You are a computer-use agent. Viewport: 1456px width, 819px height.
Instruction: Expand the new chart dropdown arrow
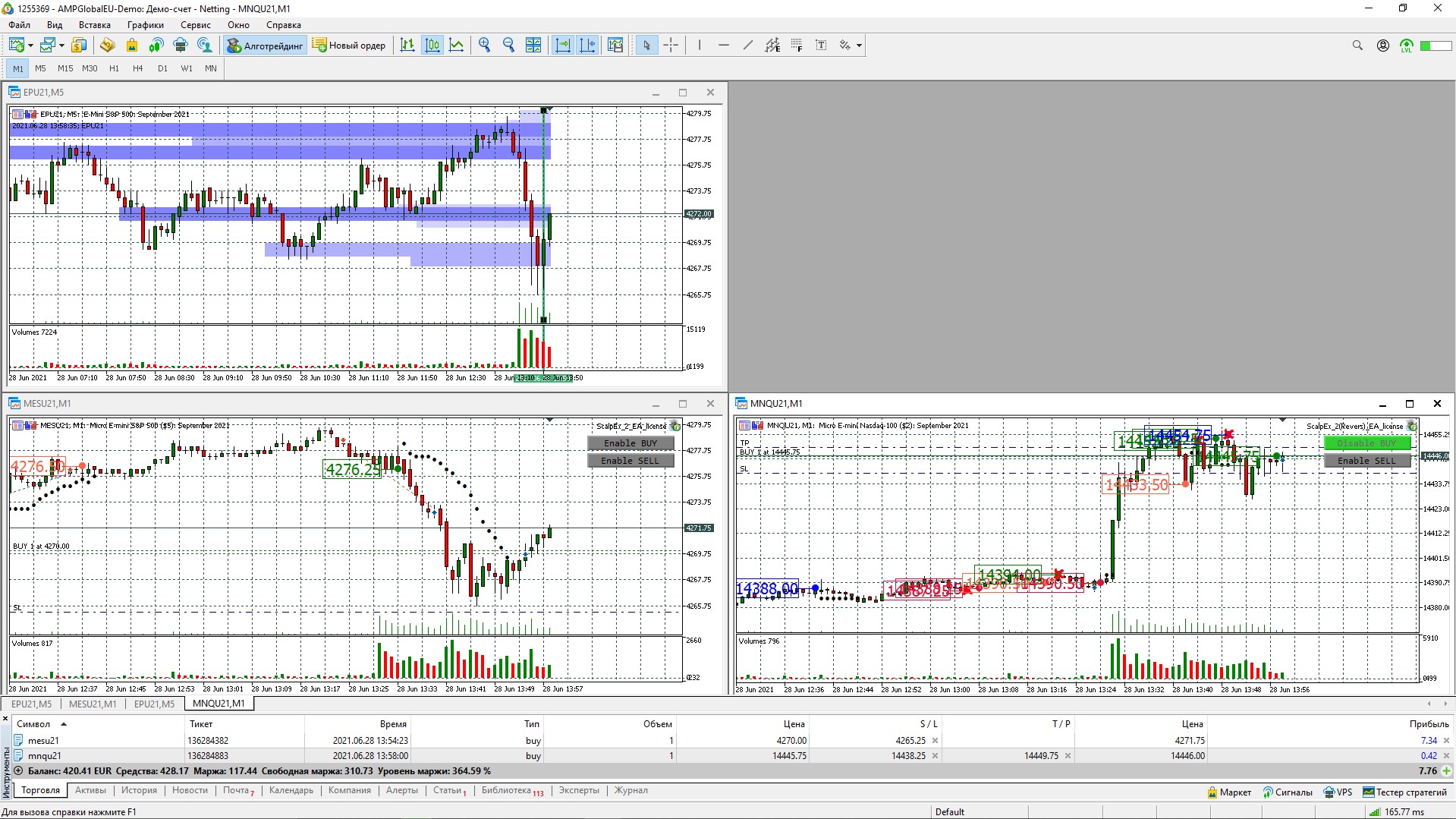point(30,46)
